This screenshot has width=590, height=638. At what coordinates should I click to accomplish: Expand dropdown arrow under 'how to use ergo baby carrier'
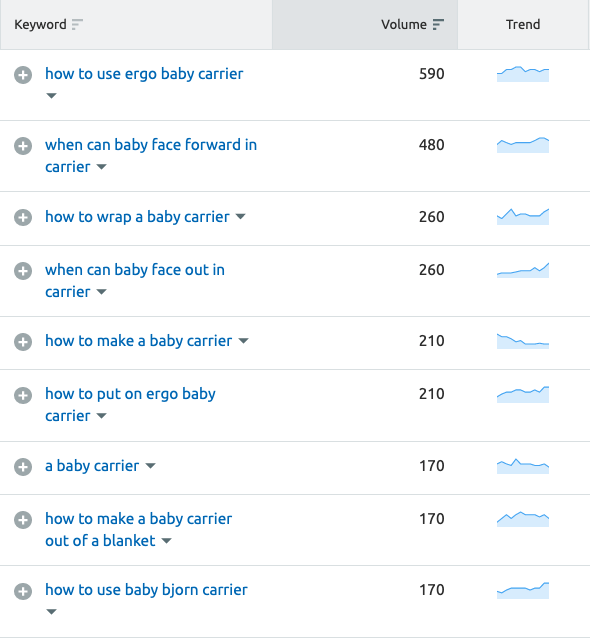coord(51,96)
